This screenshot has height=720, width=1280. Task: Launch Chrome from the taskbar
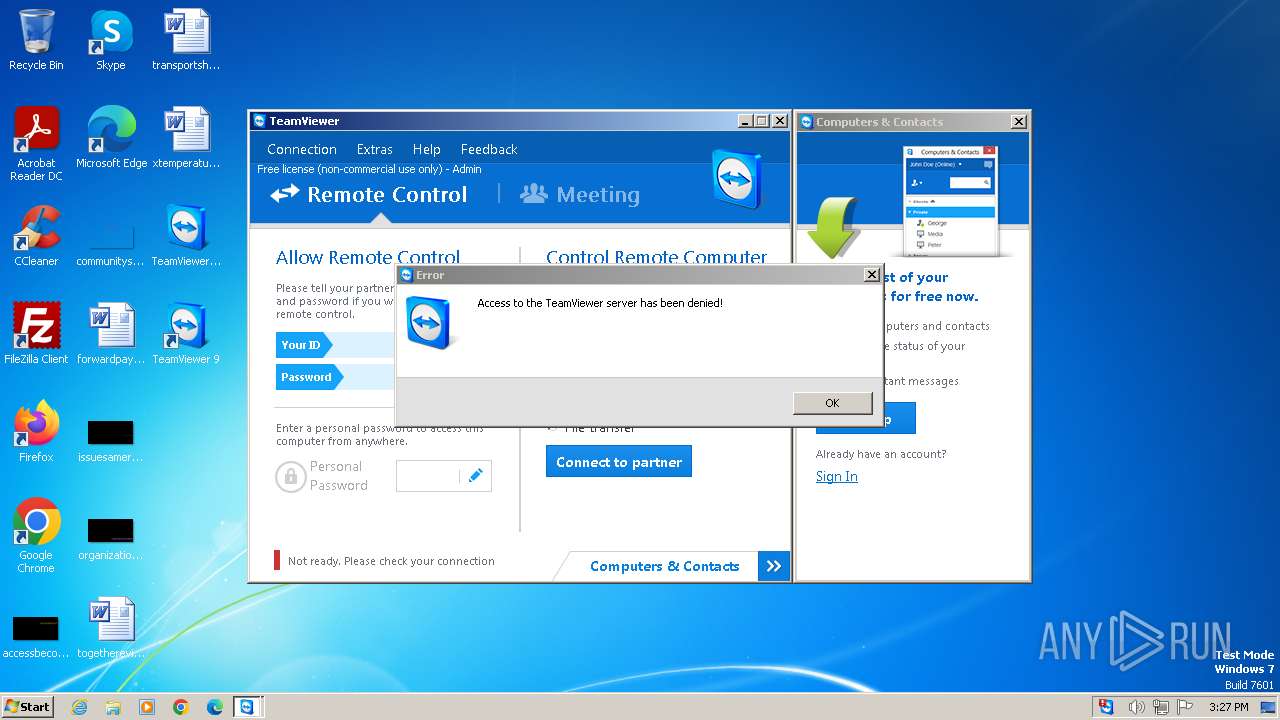pos(181,707)
